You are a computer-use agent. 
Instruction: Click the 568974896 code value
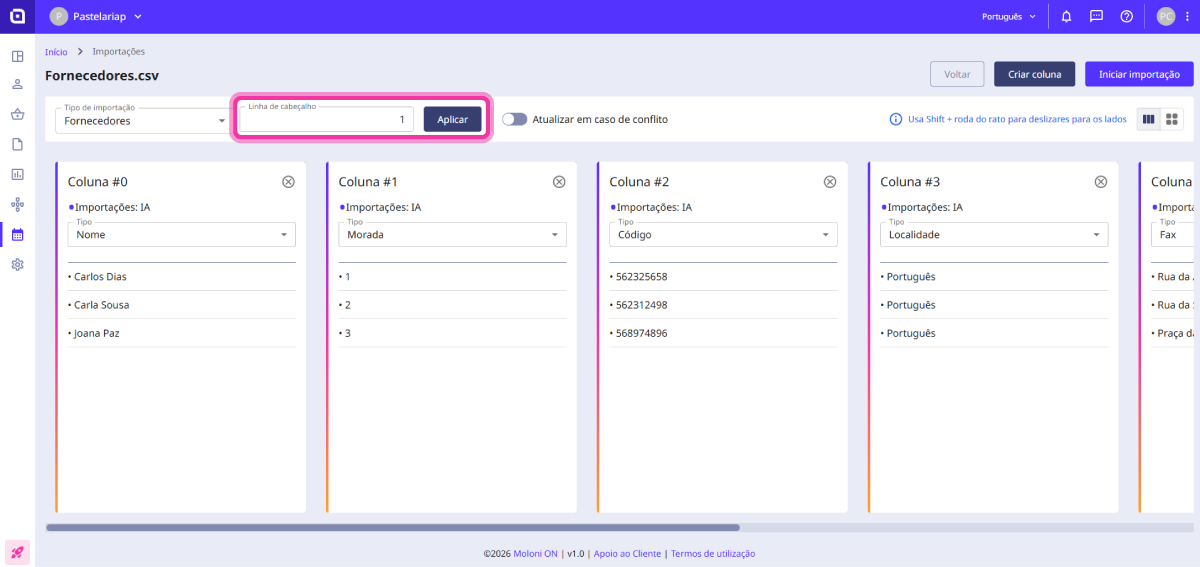click(641, 333)
